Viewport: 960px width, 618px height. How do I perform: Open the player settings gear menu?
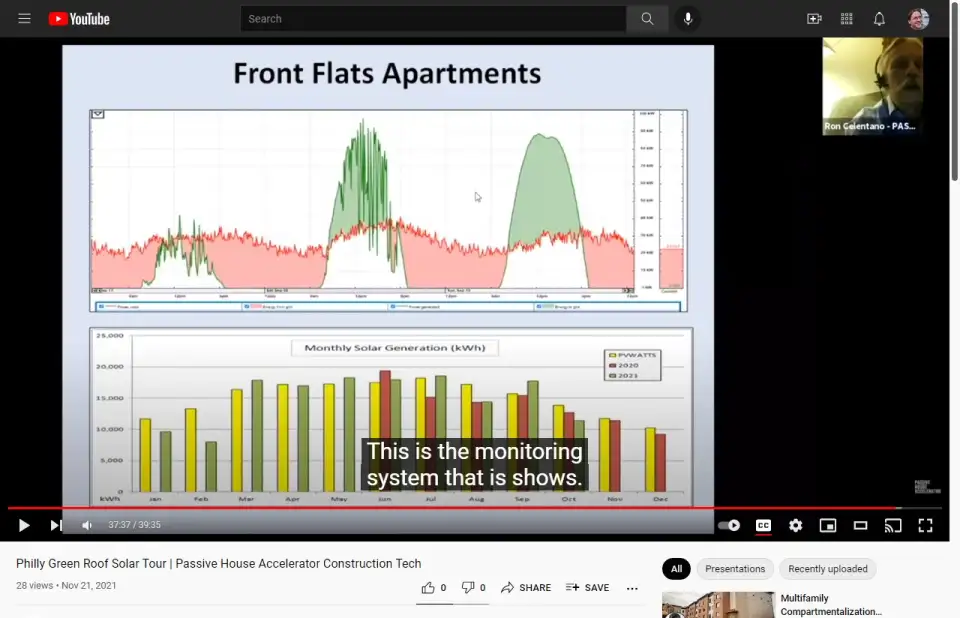(x=795, y=525)
